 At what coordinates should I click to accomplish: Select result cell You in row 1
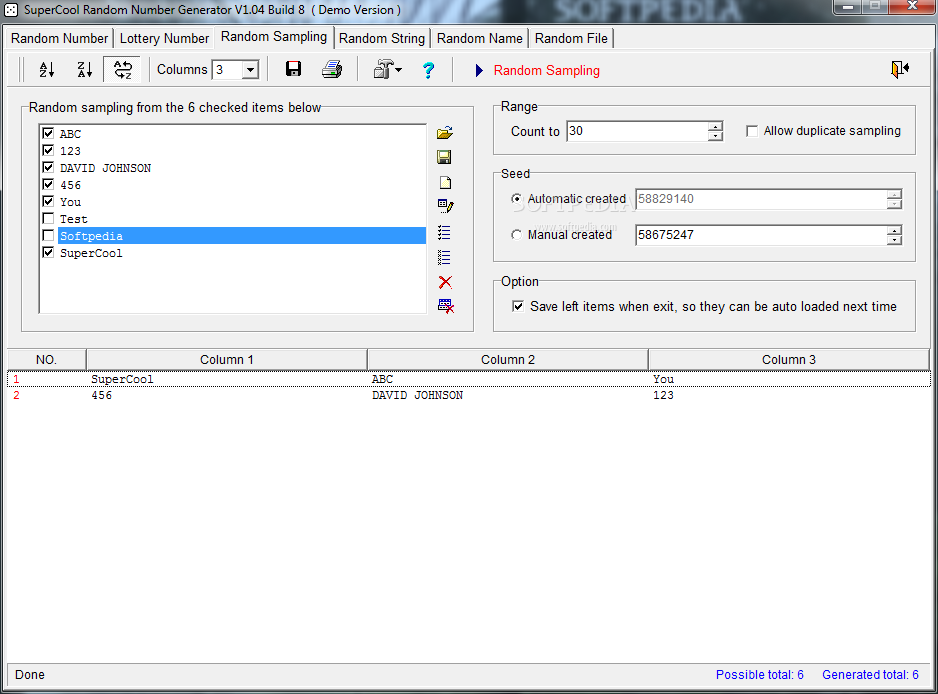tap(663, 379)
